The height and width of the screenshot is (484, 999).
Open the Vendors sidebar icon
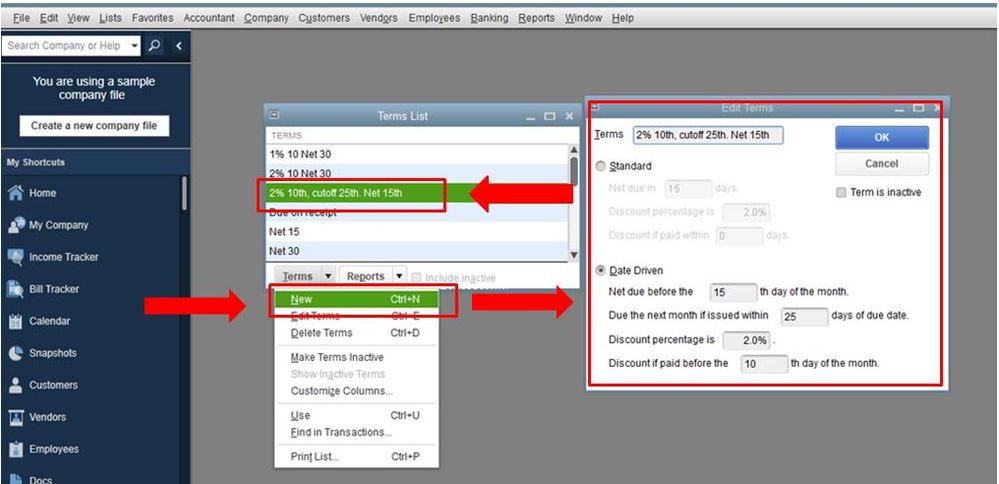point(16,417)
